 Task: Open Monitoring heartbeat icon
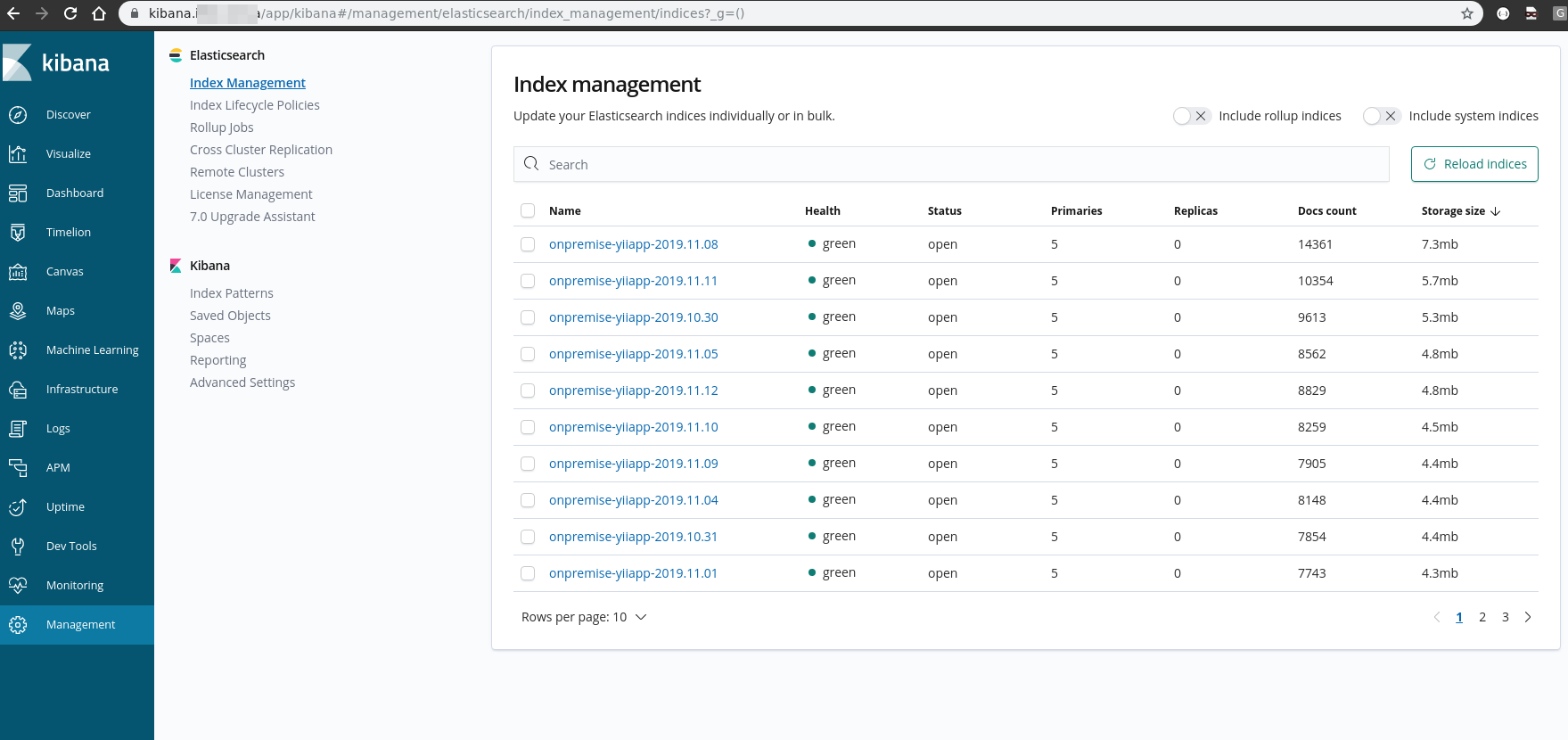pyautogui.click(x=17, y=585)
